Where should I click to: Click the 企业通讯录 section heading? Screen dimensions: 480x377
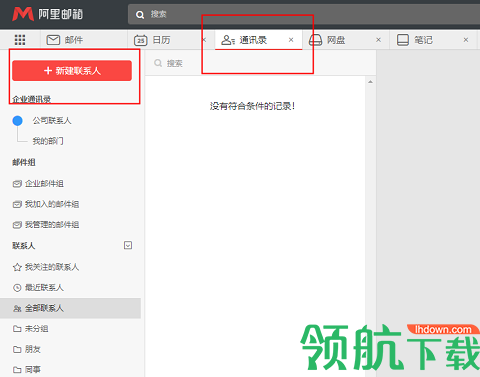[x=31, y=99]
